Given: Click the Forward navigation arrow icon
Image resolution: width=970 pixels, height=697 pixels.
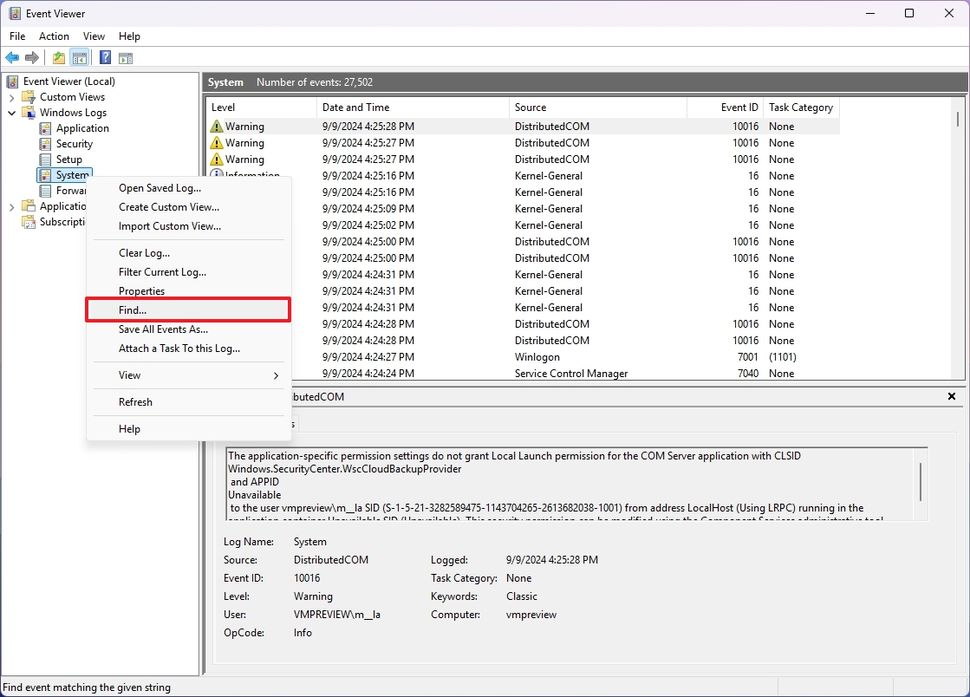Looking at the screenshot, I should tap(32, 57).
